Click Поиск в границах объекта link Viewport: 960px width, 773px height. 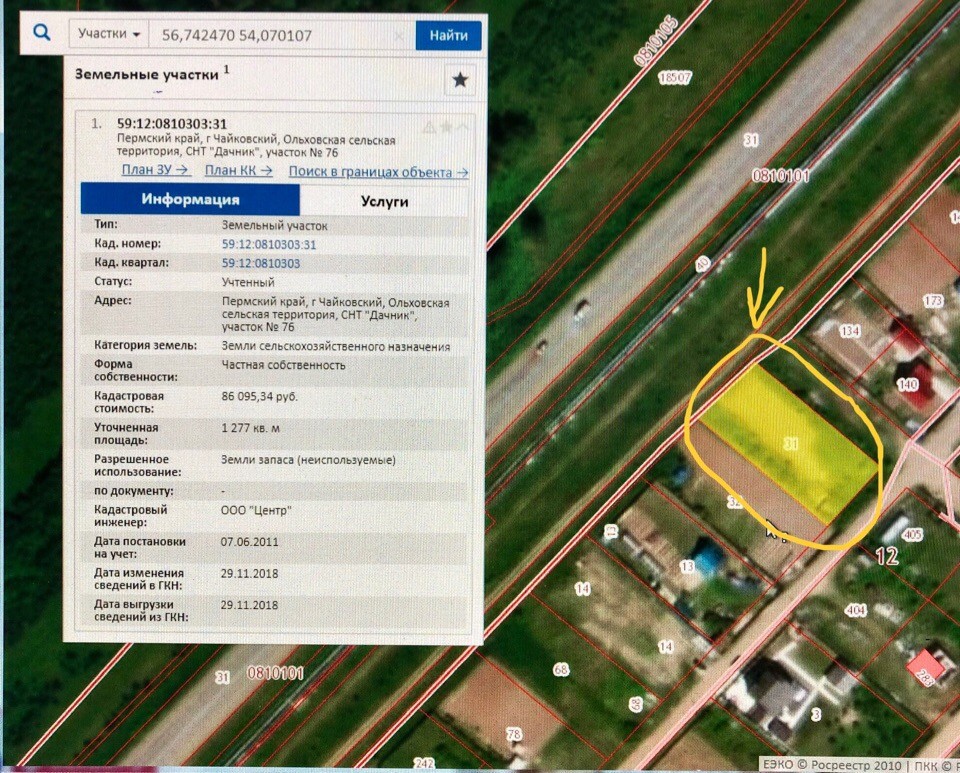(378, 172)
